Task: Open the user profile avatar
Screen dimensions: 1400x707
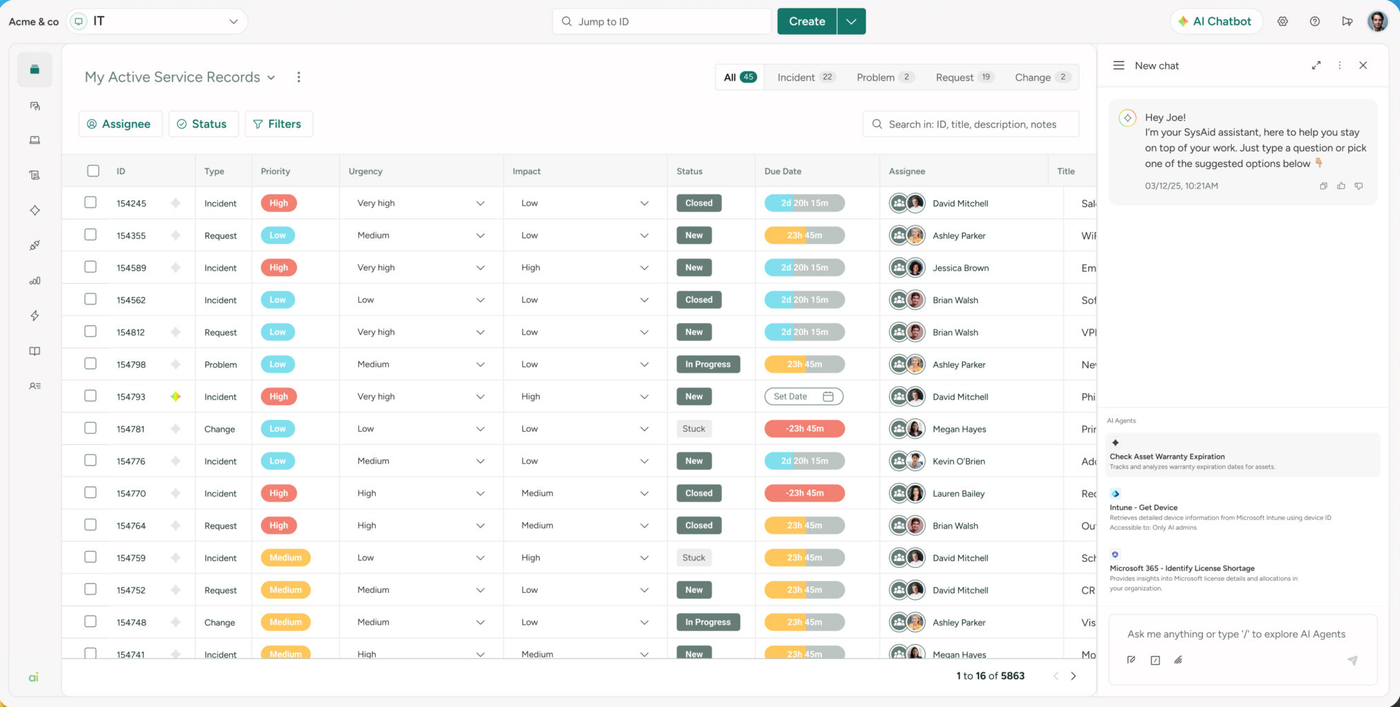Action: tap(1378, 21)
